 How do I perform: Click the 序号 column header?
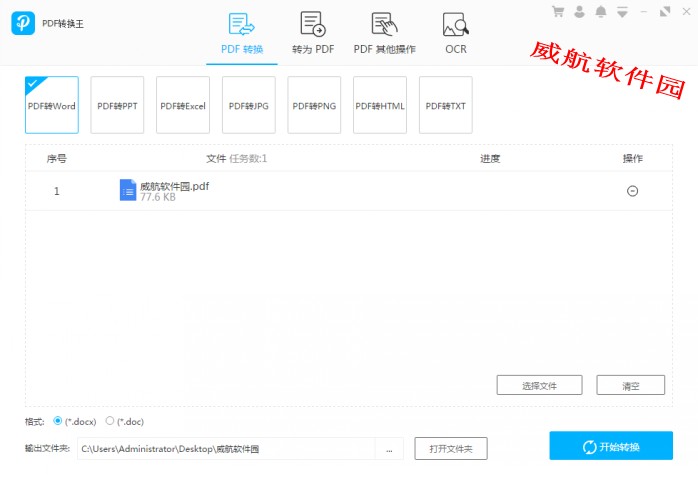click(x=57, y=158)
